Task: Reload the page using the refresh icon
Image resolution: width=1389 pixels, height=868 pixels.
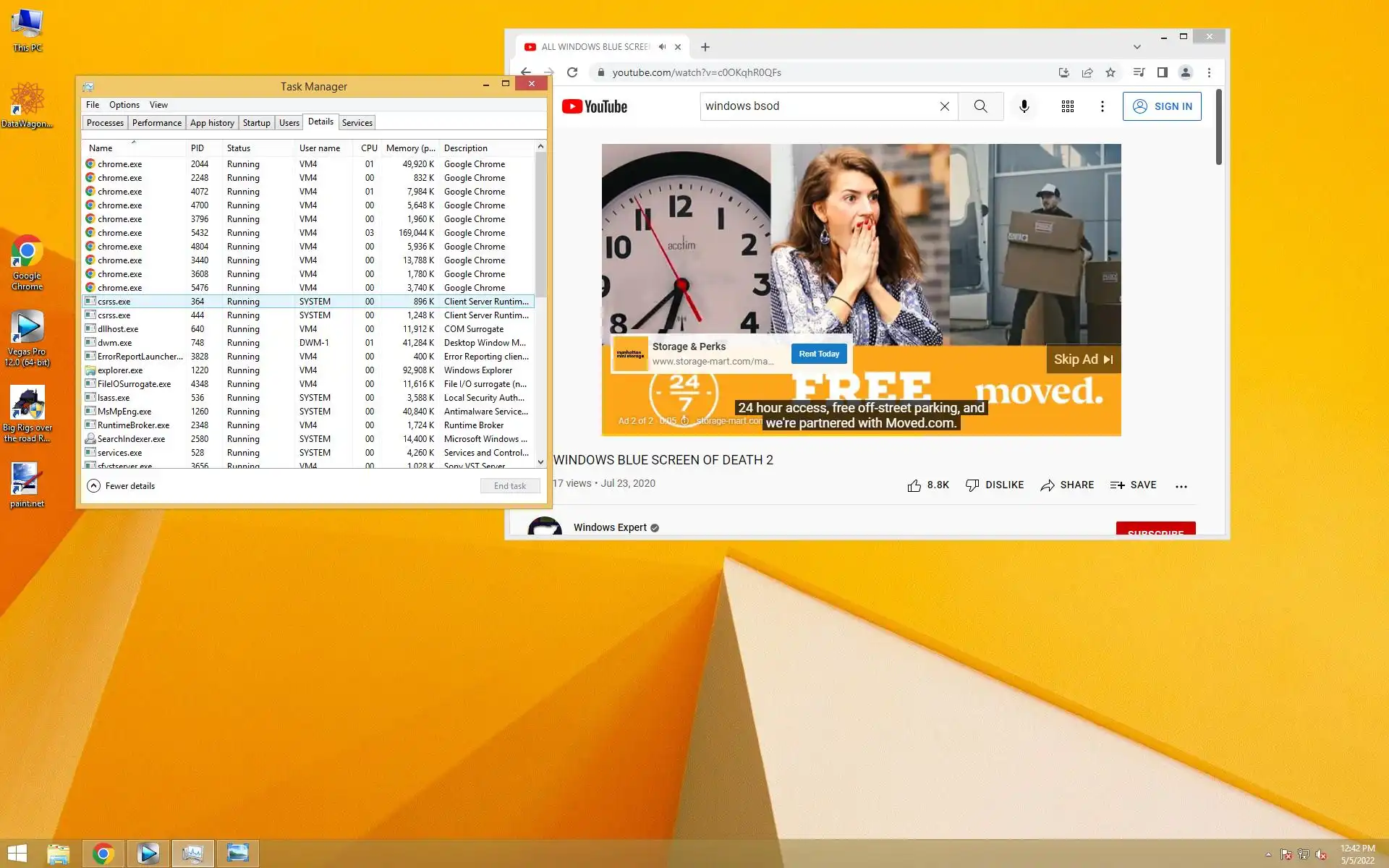Action: [x=572, y=72]
